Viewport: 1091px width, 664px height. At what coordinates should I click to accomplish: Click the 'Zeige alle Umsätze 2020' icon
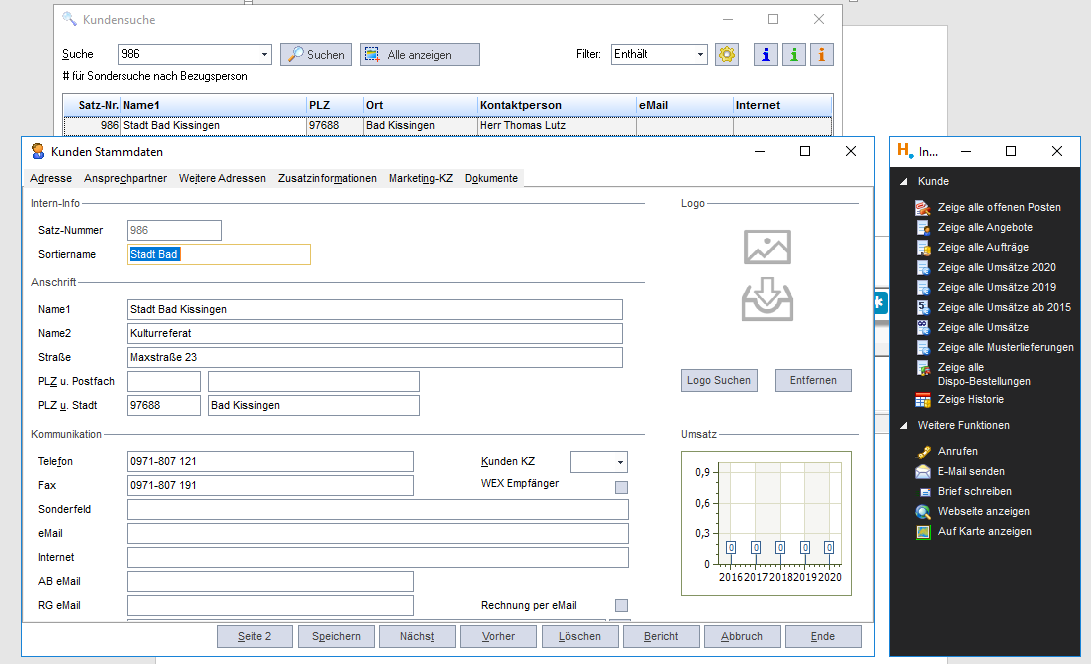pyautogui.click(x=923, y=267)
